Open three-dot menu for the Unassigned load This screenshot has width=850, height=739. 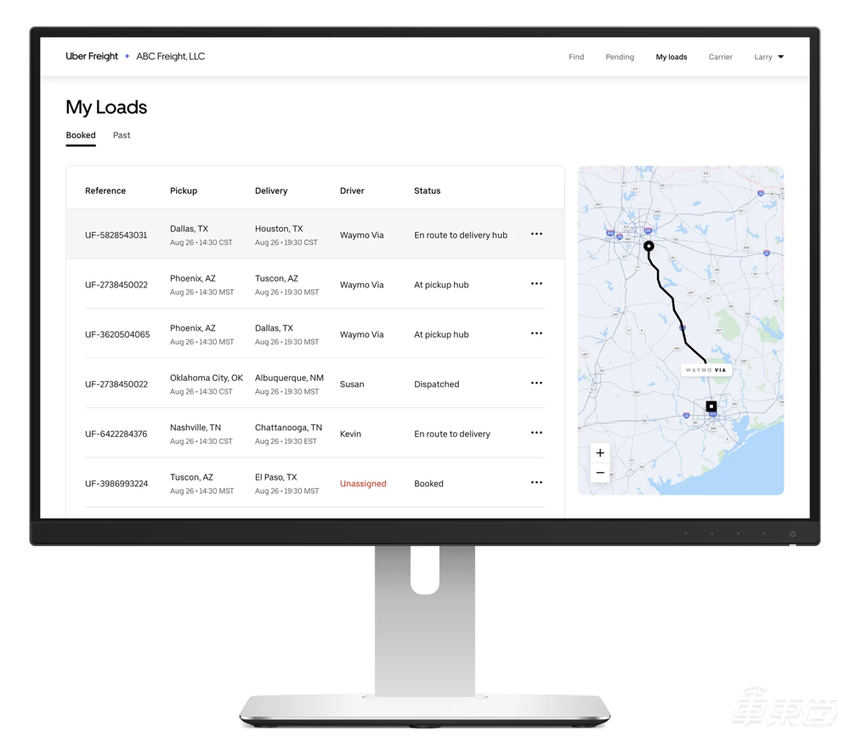click(x=536, y=483)
